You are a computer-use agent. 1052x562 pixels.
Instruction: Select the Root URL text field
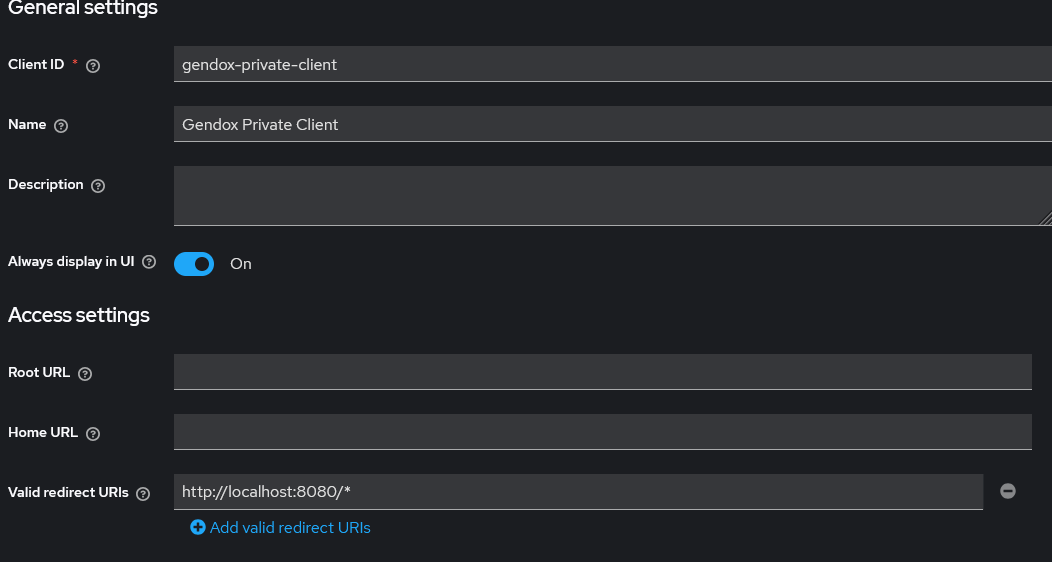[602, 372]
